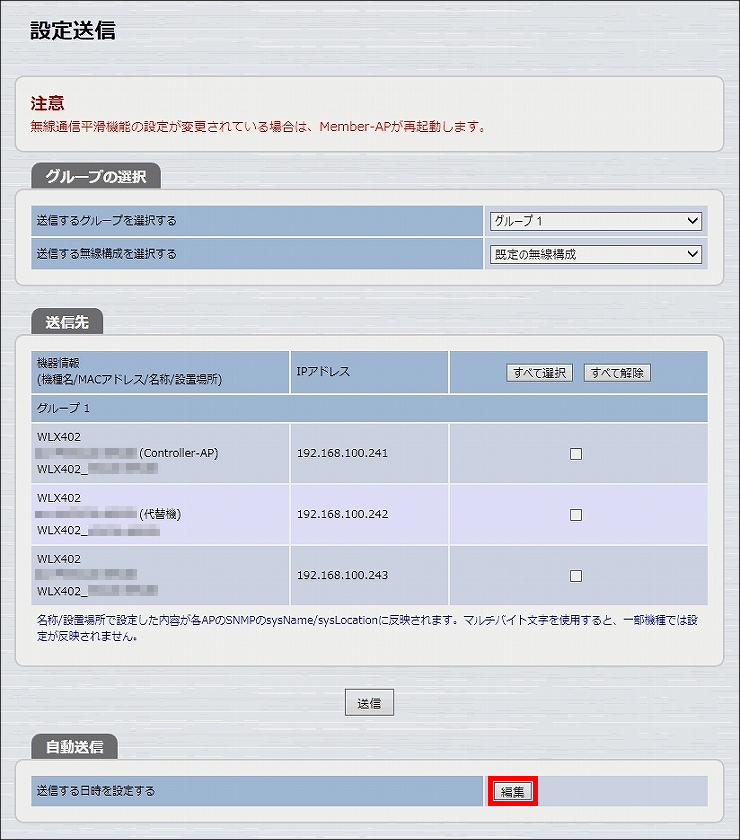Click the SNMP sysName/sysLocation note text

coord(367,628)
